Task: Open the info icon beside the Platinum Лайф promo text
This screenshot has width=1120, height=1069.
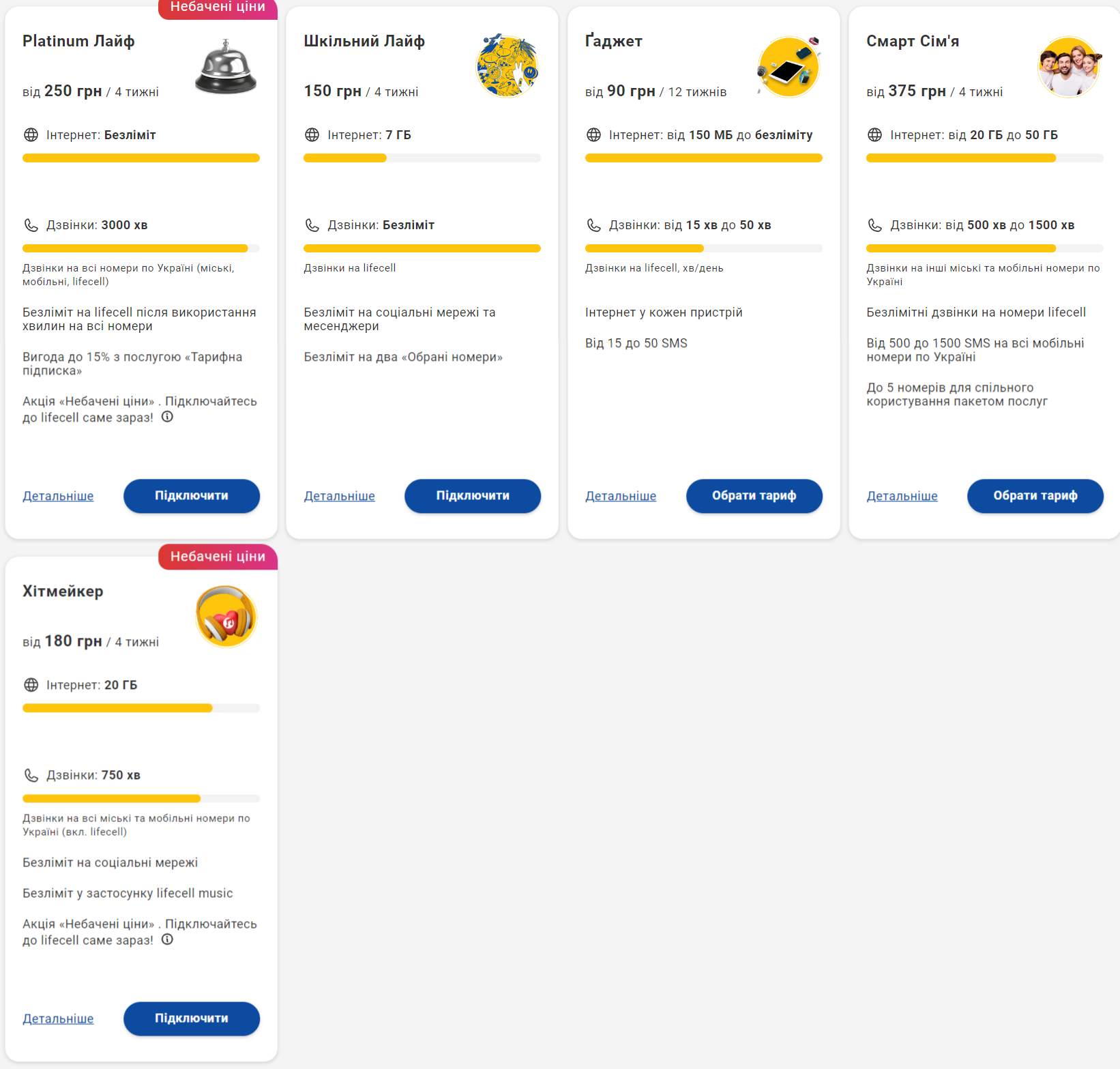Action: 167,417
